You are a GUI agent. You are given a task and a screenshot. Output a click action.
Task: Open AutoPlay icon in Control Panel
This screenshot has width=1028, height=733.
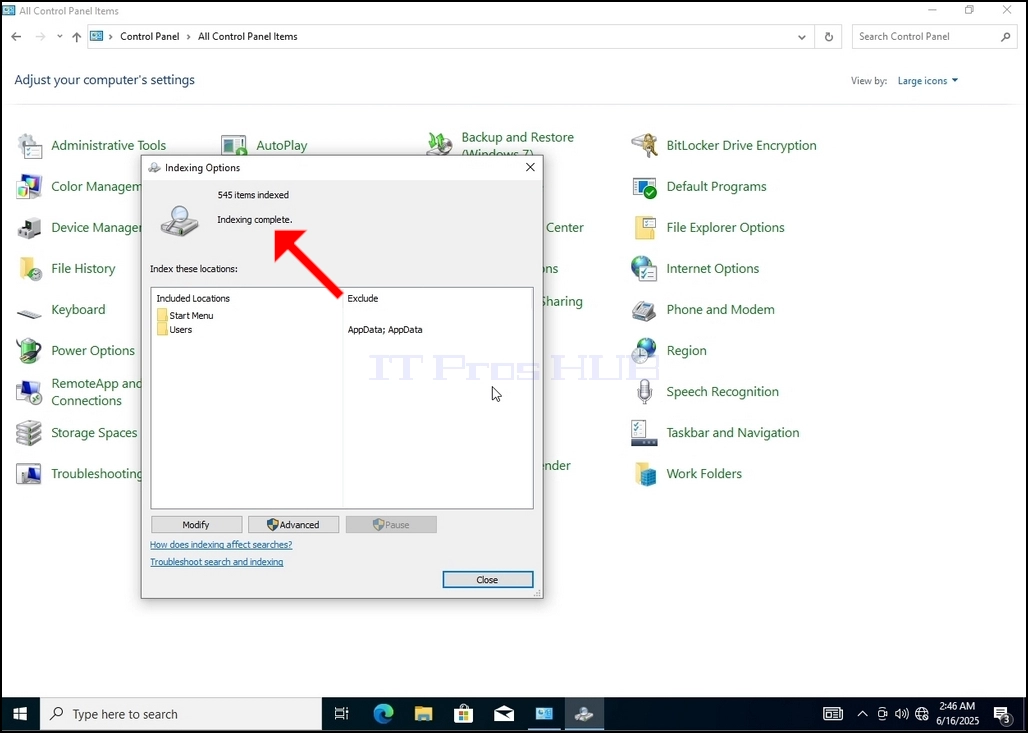click(233, 146)
